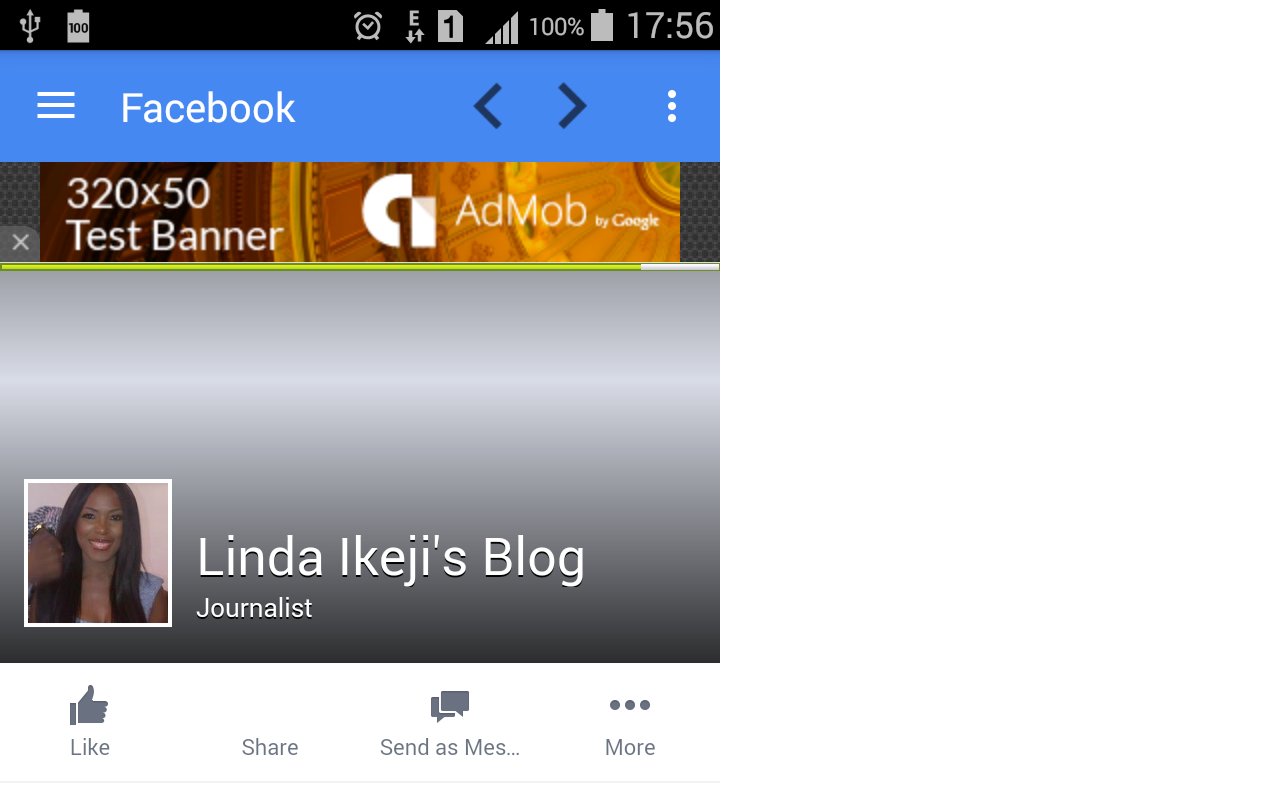Tap the thumbs-up Like icon
1280x800 pixels.
pyautogui.click(x=89, y=705)
